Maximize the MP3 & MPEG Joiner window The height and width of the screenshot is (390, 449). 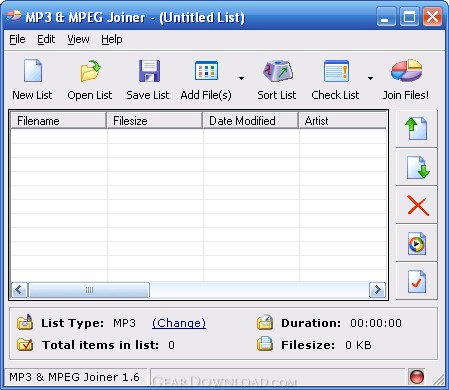click(x=409, y=16)
